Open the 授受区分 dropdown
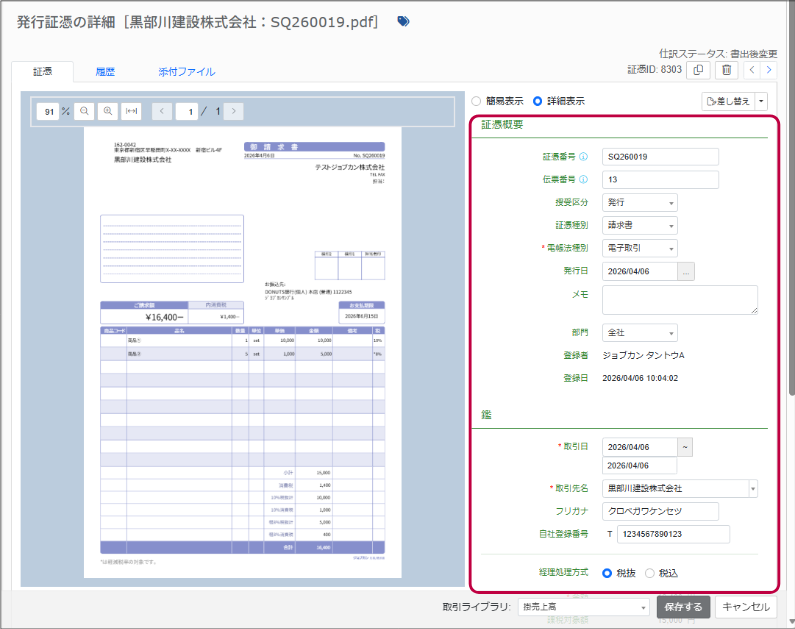The width and height of the screenshot is (795, 629). click(640, 202)
